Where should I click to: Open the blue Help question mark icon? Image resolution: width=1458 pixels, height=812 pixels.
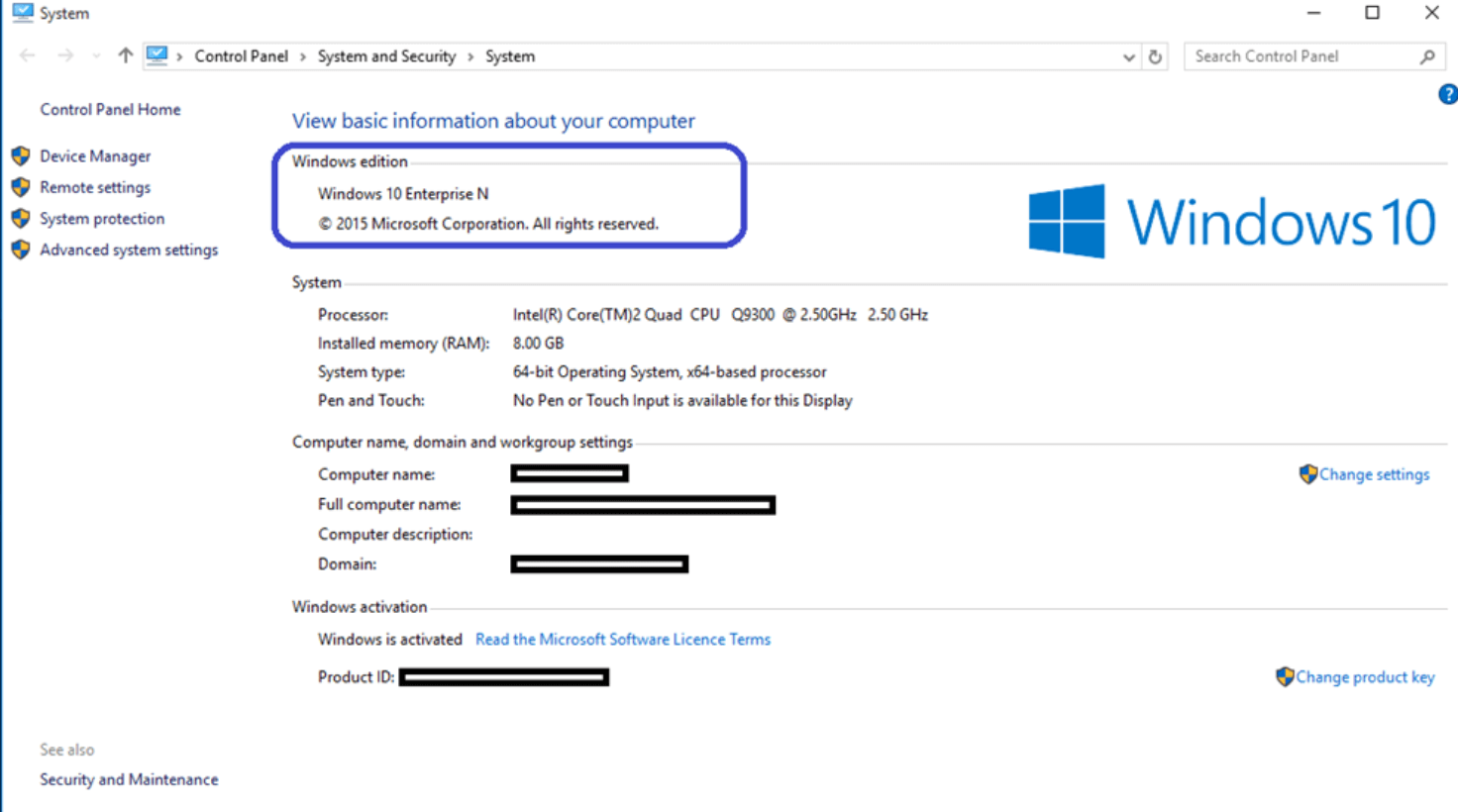click(1447, 95)
